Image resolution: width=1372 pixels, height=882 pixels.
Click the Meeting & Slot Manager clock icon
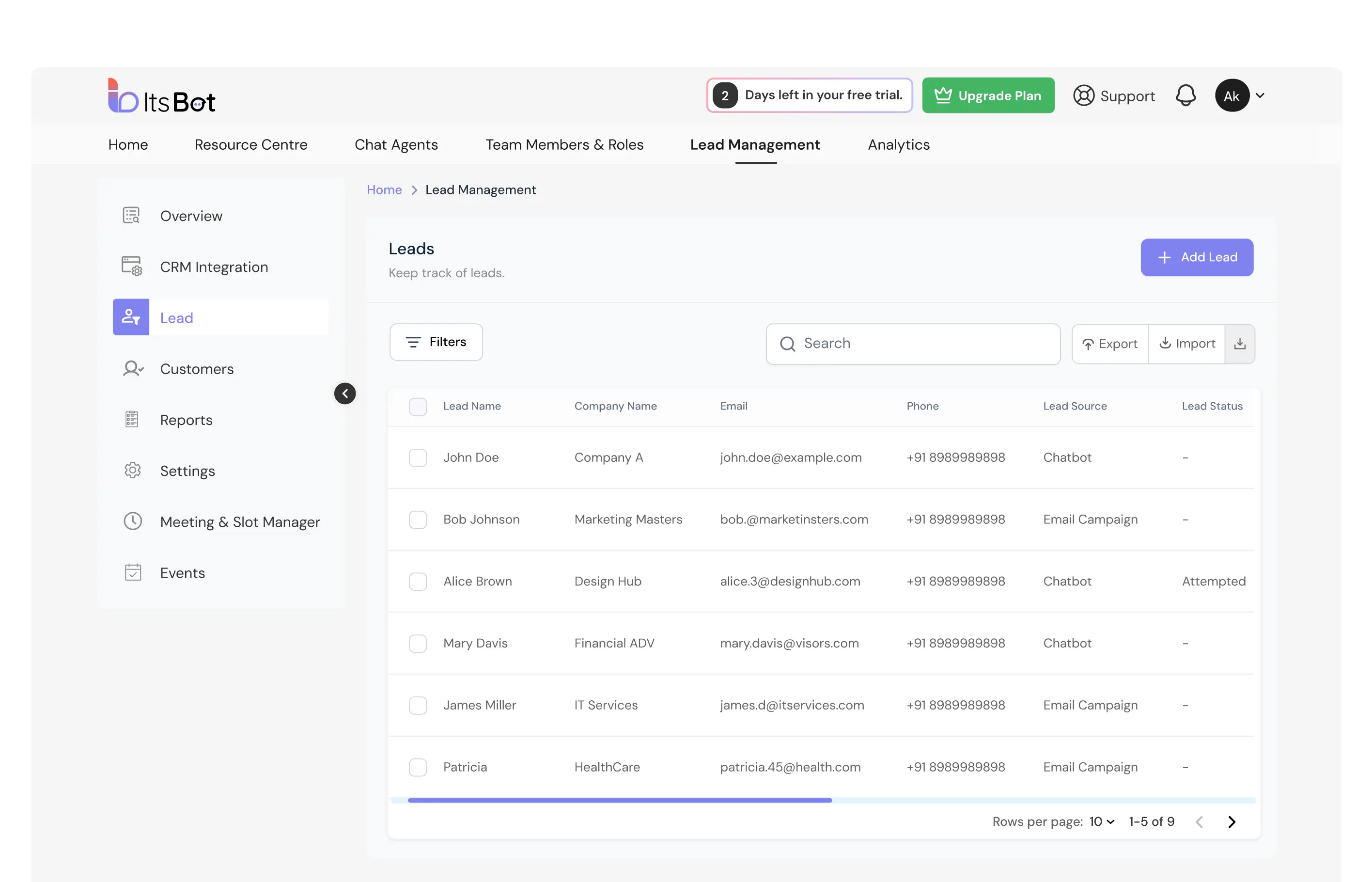click(x=133, y=521)
